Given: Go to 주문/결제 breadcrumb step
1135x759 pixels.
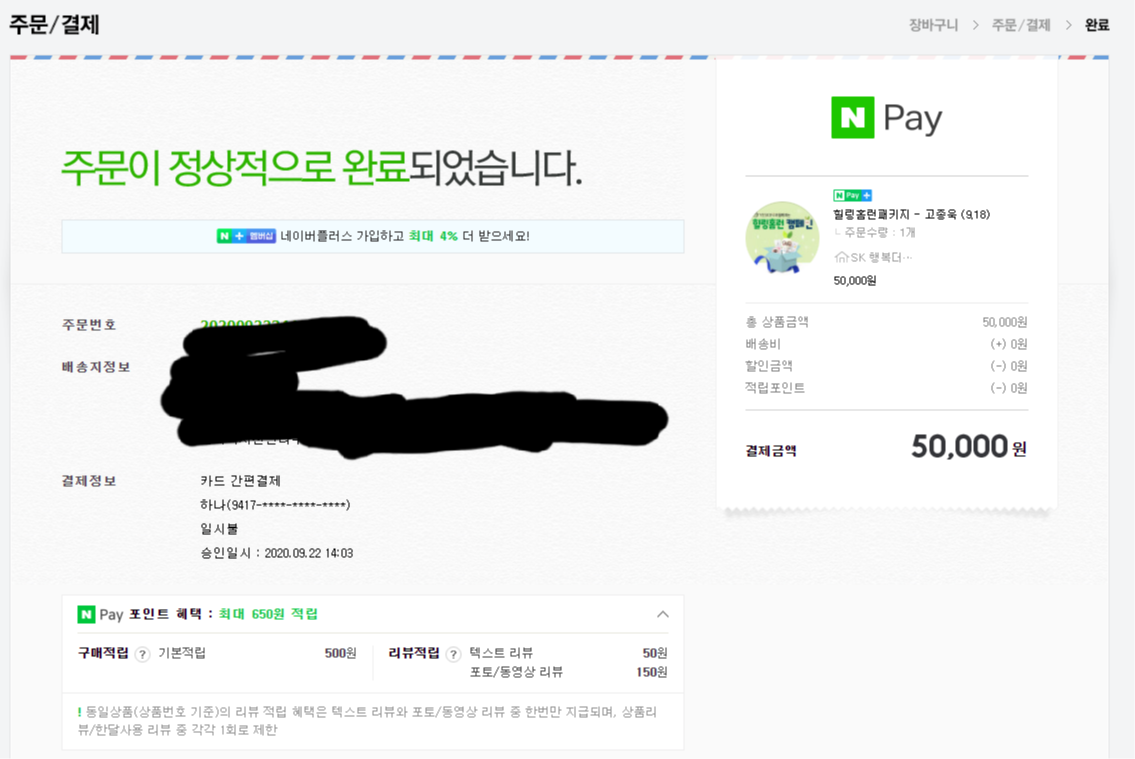Looking at the screenshot, I should point(1021,25).
